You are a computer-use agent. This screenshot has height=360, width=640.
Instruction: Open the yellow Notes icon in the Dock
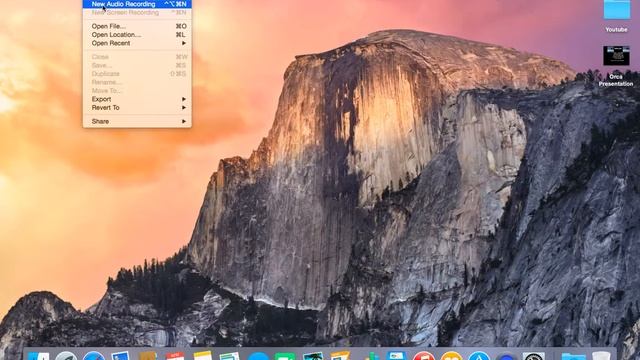tap(203, 356)
